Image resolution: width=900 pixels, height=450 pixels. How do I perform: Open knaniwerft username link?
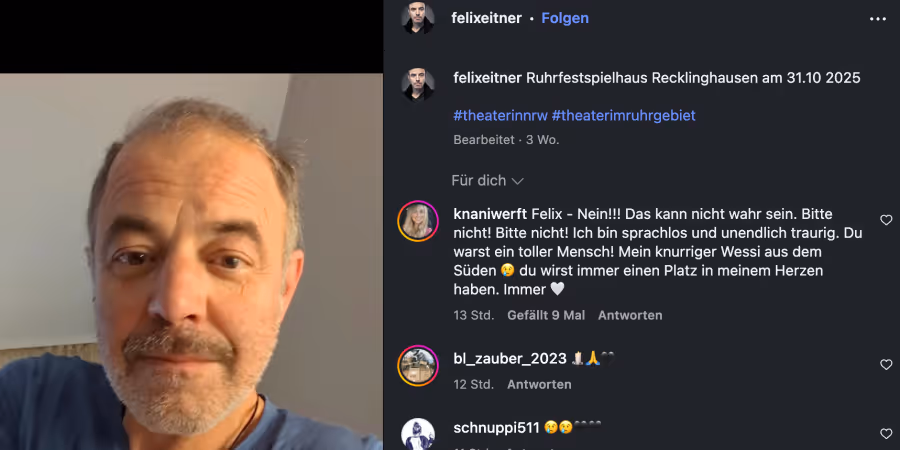[x=490, y=214]
